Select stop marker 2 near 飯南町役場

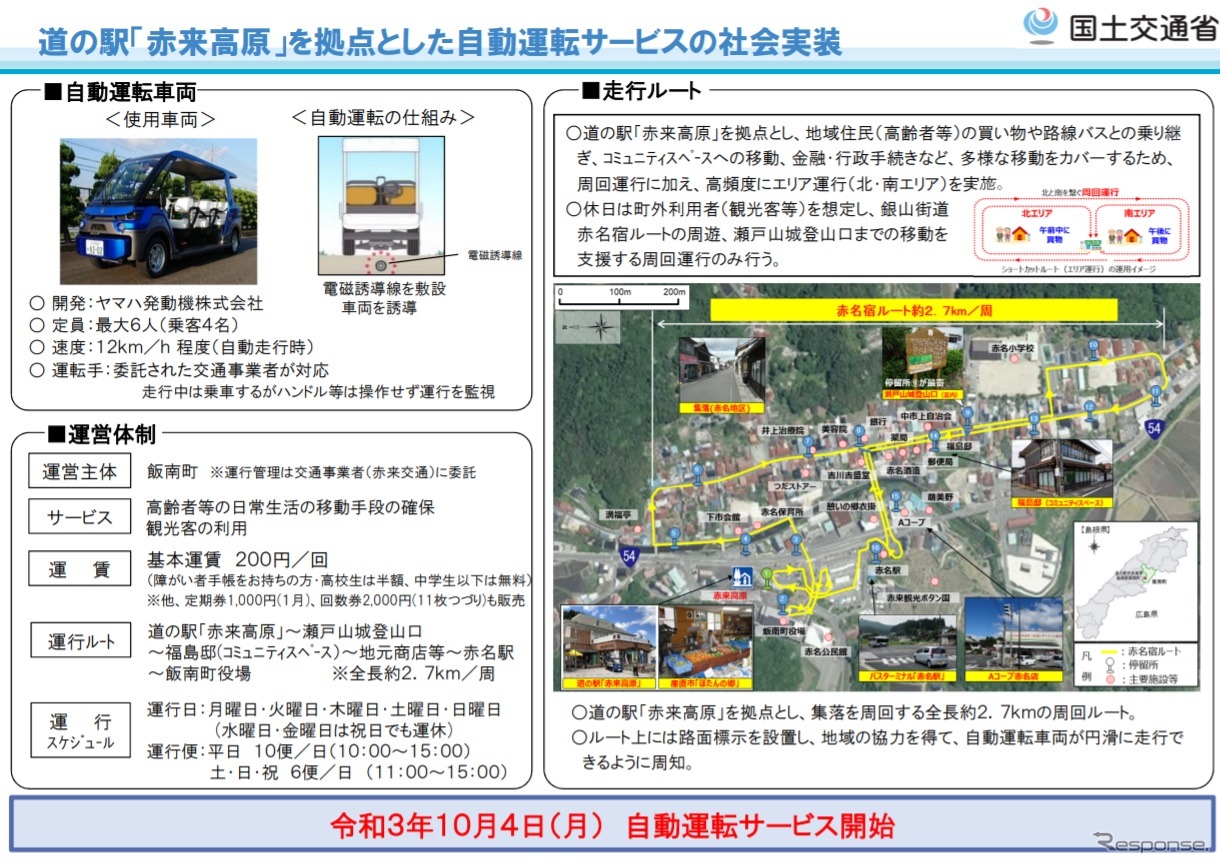783,603
